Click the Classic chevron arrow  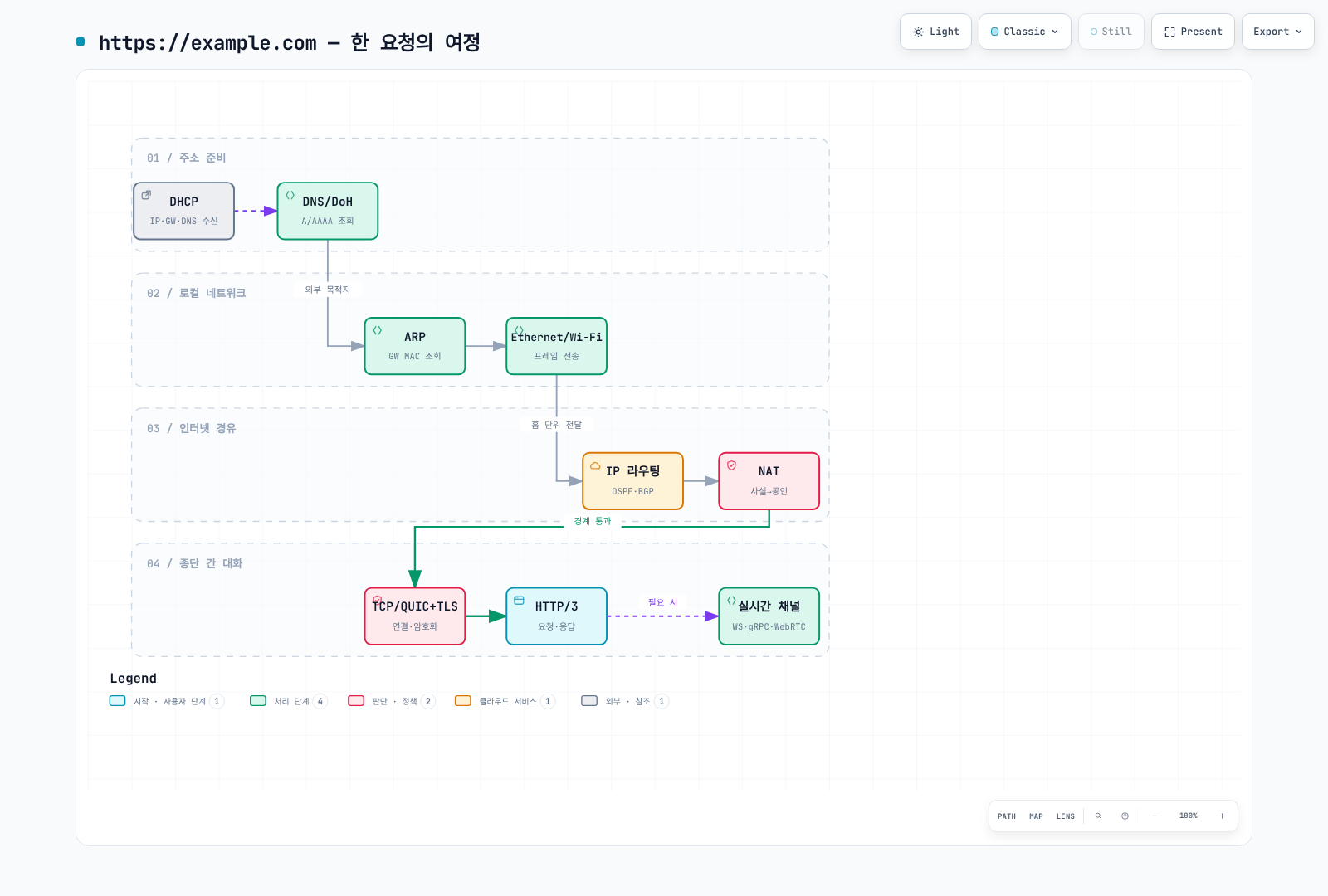pos(1055,32)
